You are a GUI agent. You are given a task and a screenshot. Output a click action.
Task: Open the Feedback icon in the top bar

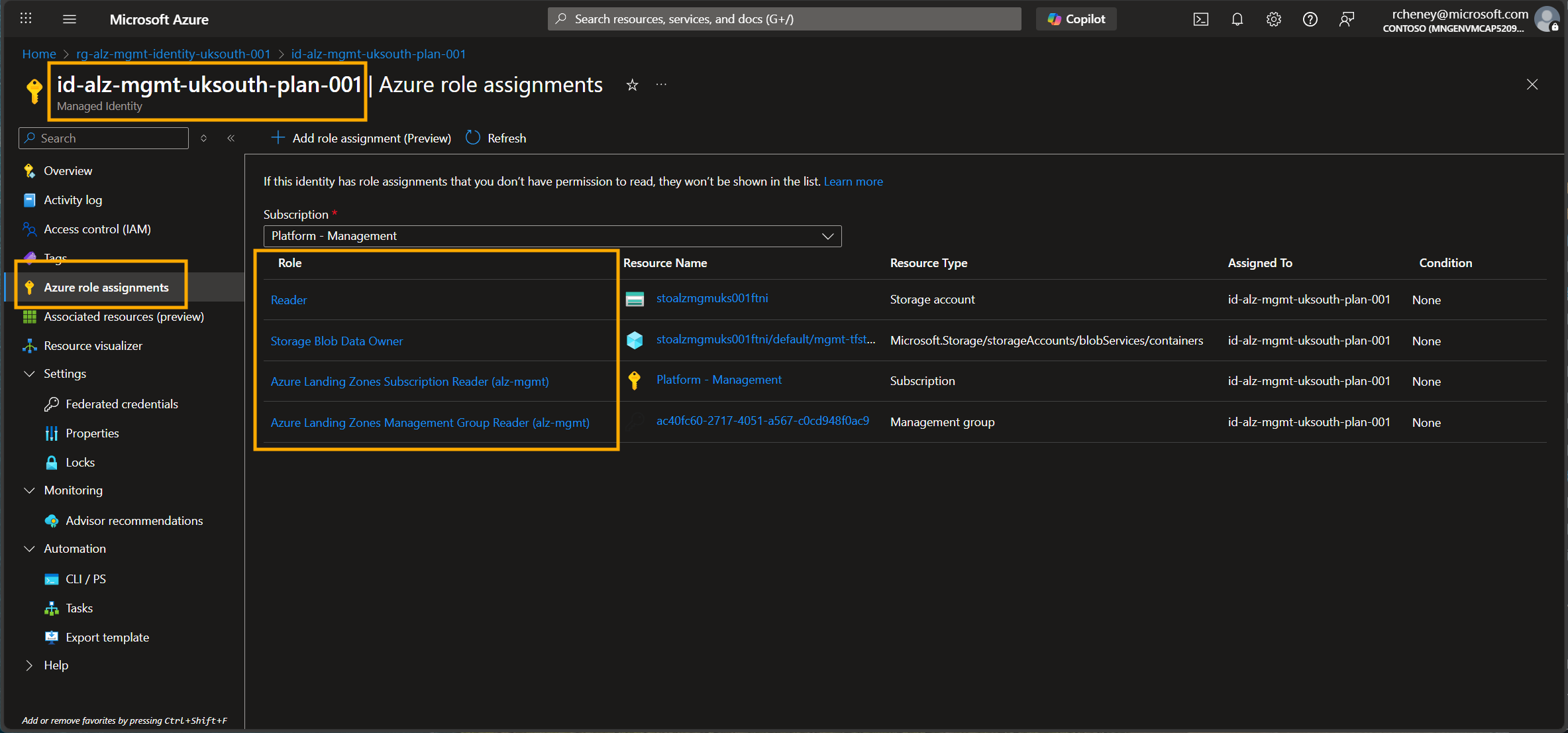pyautogui.click(x=1346, y=19)
